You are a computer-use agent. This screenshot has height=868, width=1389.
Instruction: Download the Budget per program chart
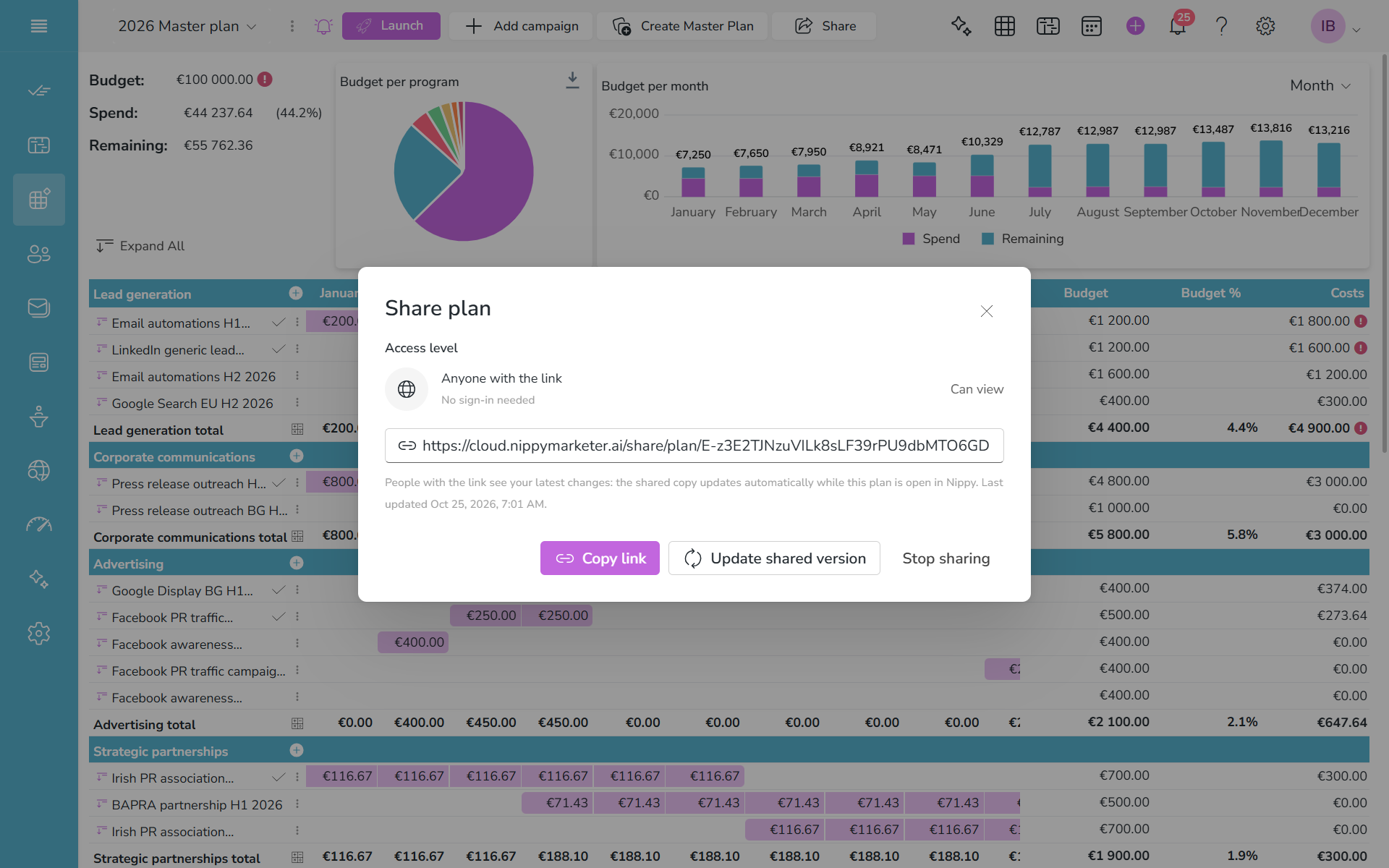pos(572,80)
